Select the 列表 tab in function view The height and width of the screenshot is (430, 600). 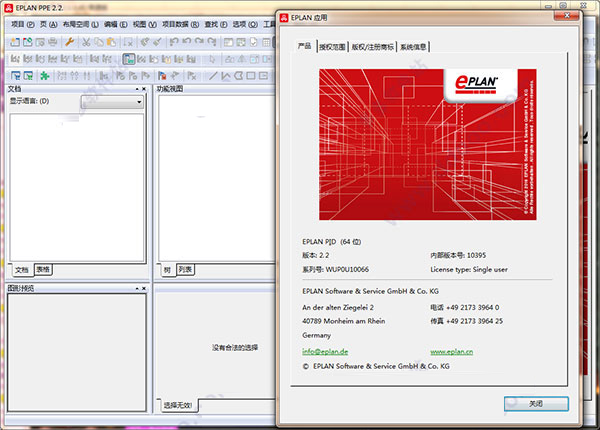(185, 269)
